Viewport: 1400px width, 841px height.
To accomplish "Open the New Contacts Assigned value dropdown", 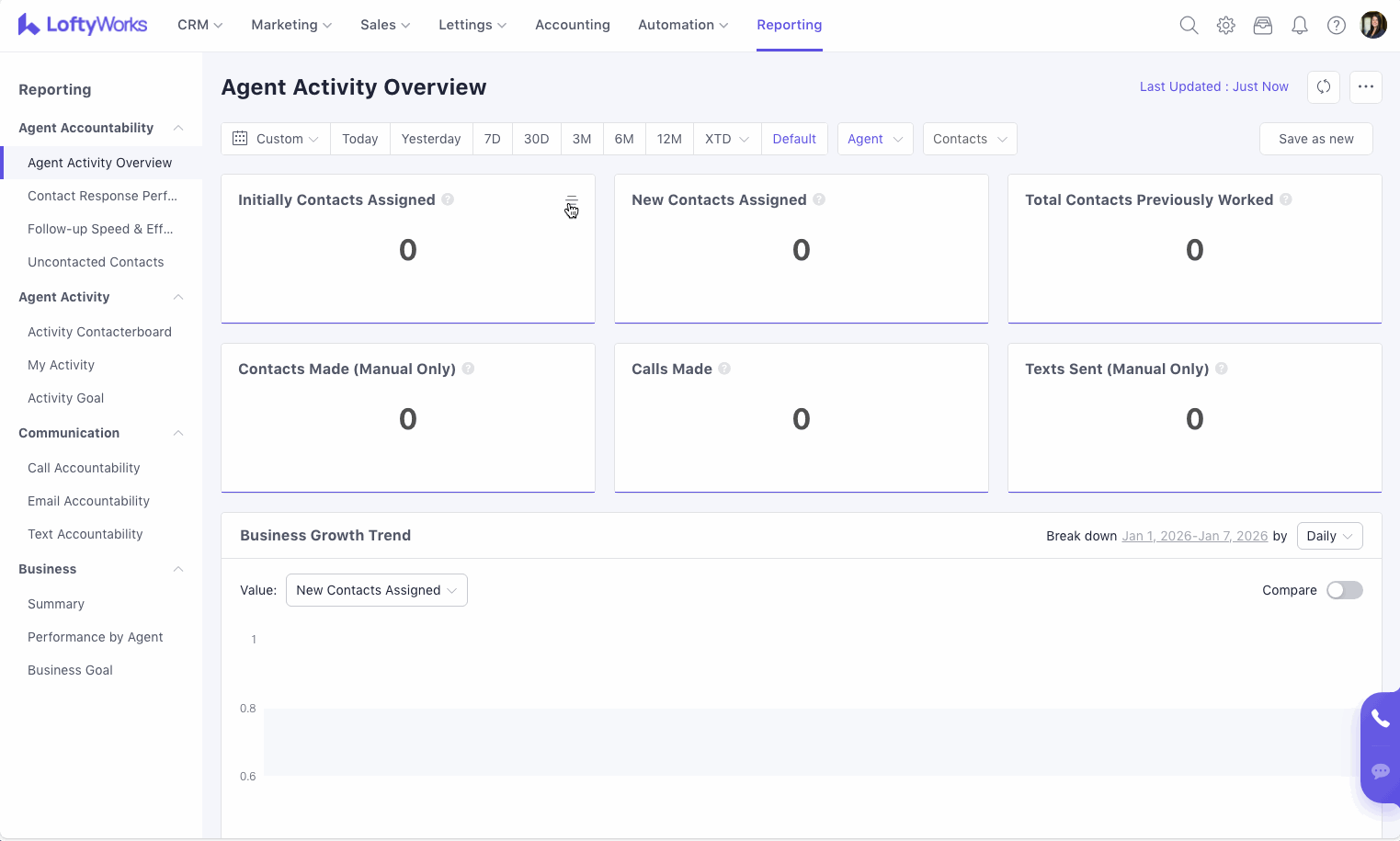I will pyautogui.click(x=376, y=590).
